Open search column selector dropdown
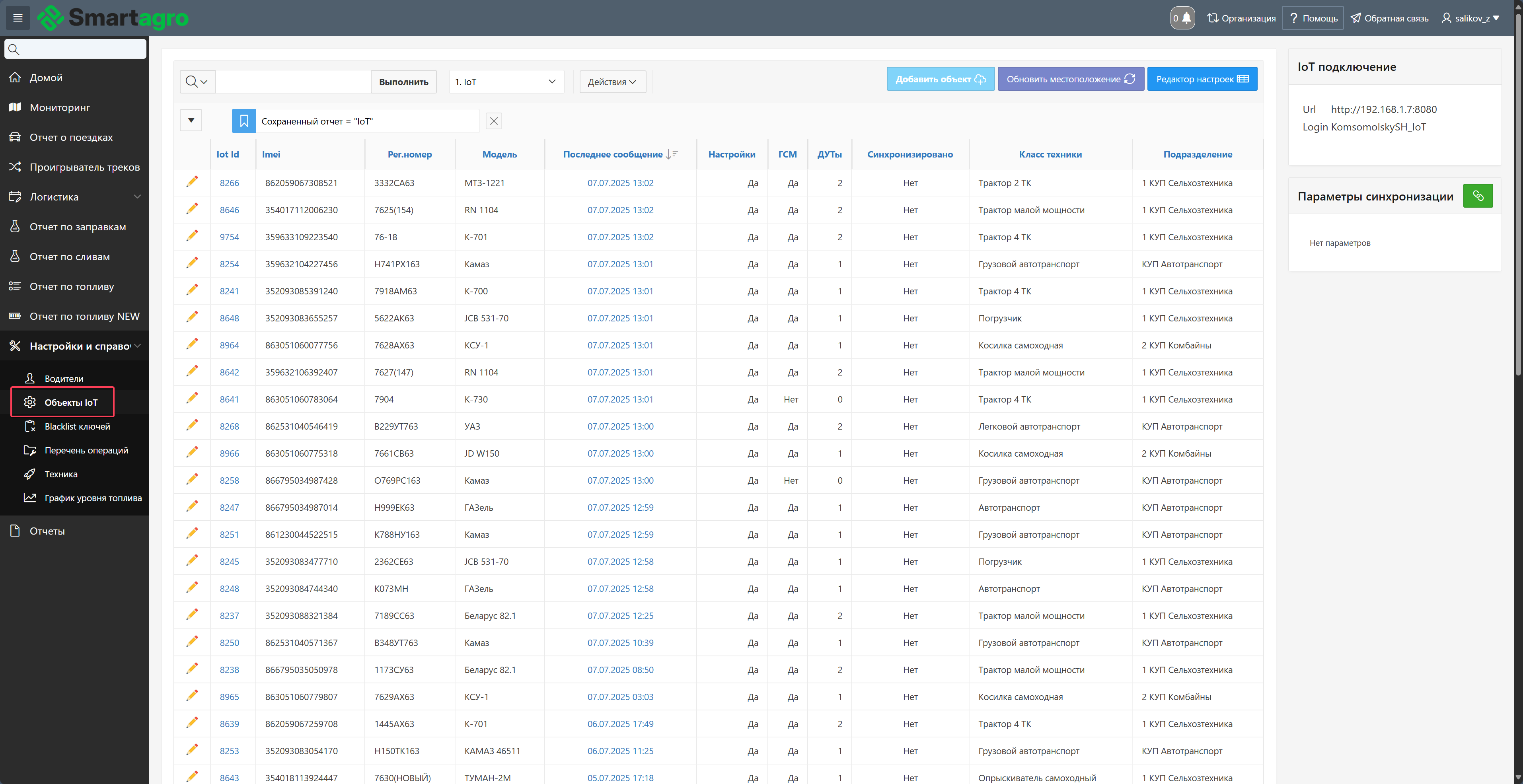Screen dimensions: 1523x784 pyautogui.click(x=197, y=82)
